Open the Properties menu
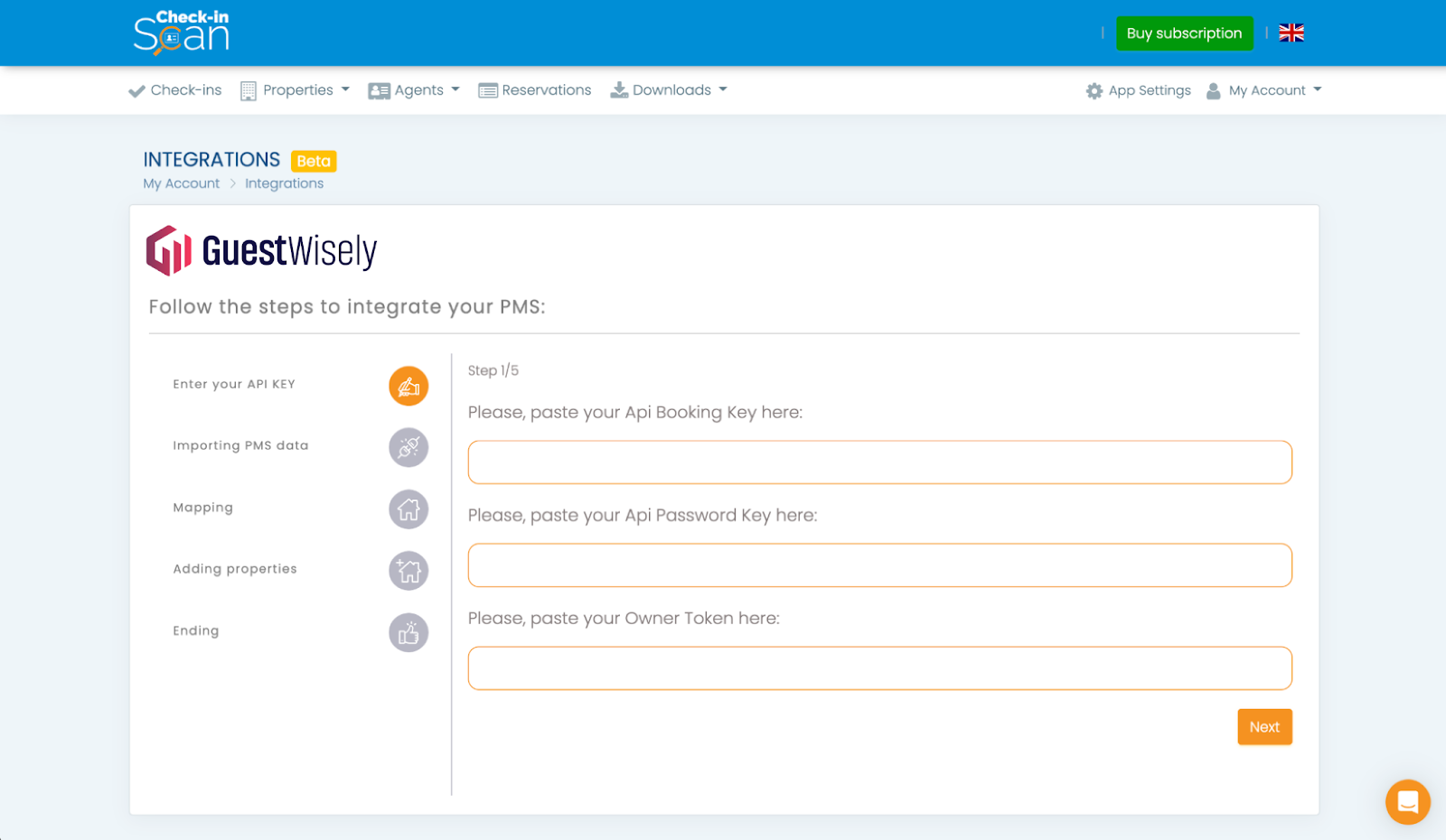Screen dimensions: 1446x840 296,90
